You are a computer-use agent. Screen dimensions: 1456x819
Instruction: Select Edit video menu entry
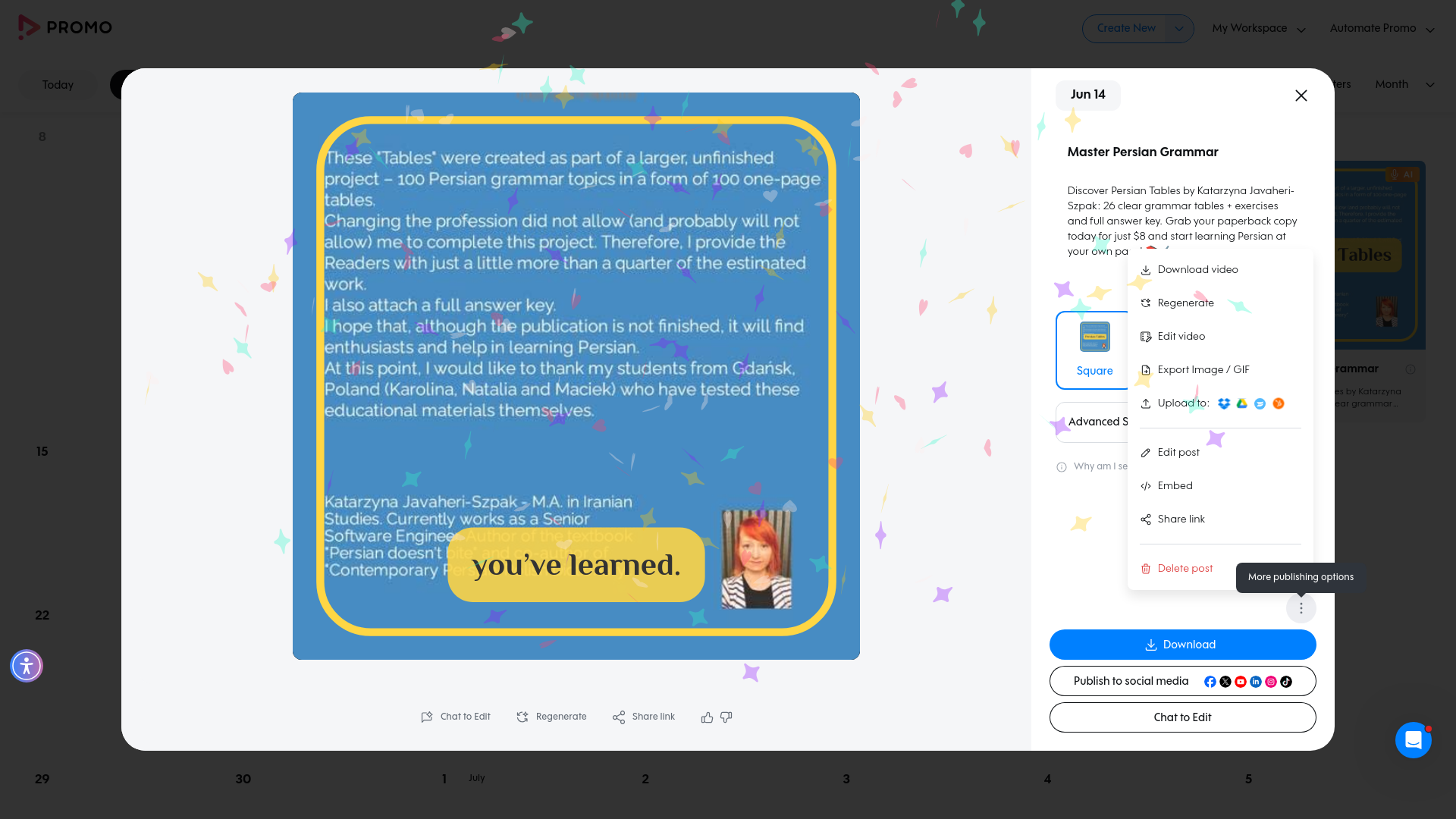tap(1219, 337)
